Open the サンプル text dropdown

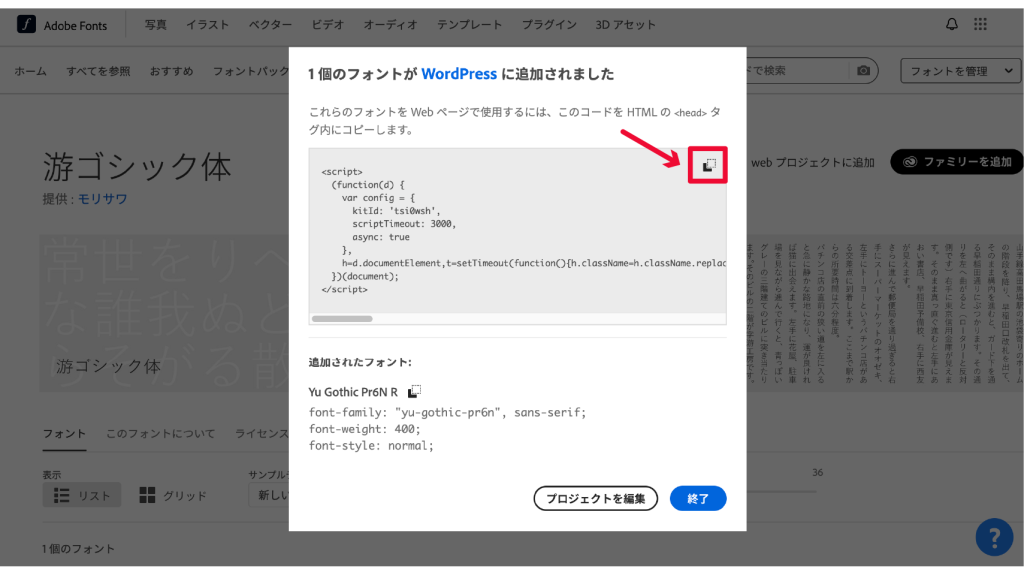click(269, 495)
